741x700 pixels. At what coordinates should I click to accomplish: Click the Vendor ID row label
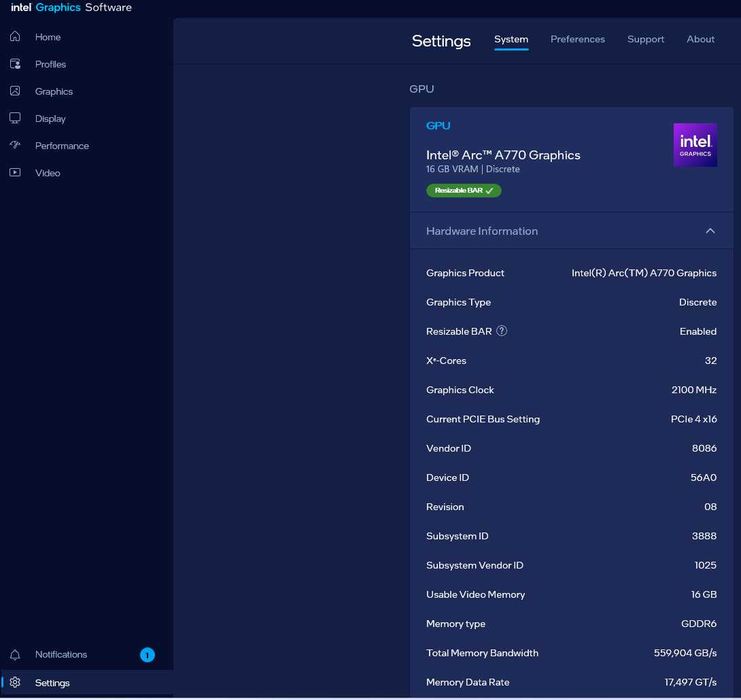[x=448, y=448]
